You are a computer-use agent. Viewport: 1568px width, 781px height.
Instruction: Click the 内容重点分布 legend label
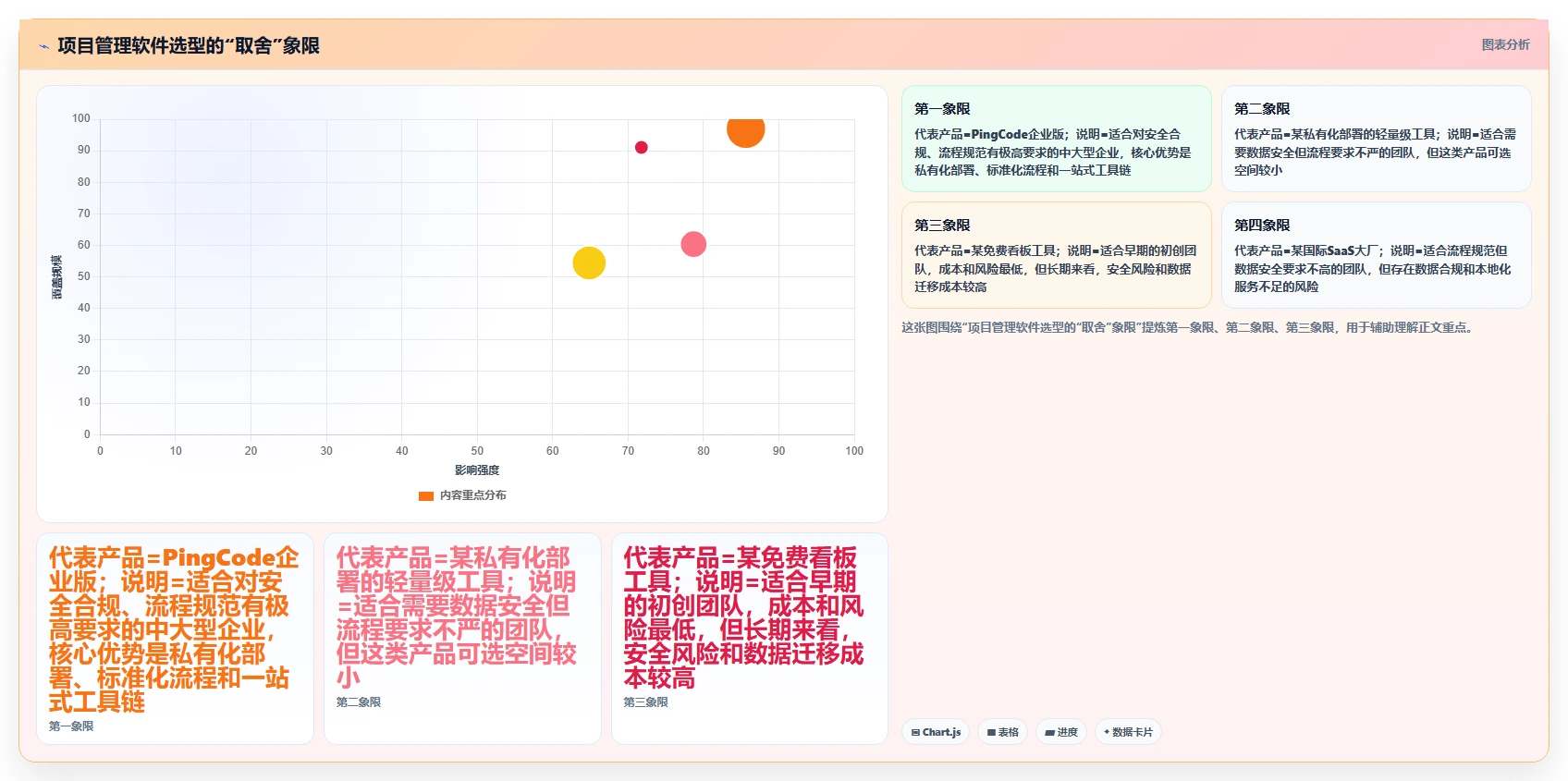point(472,495)
